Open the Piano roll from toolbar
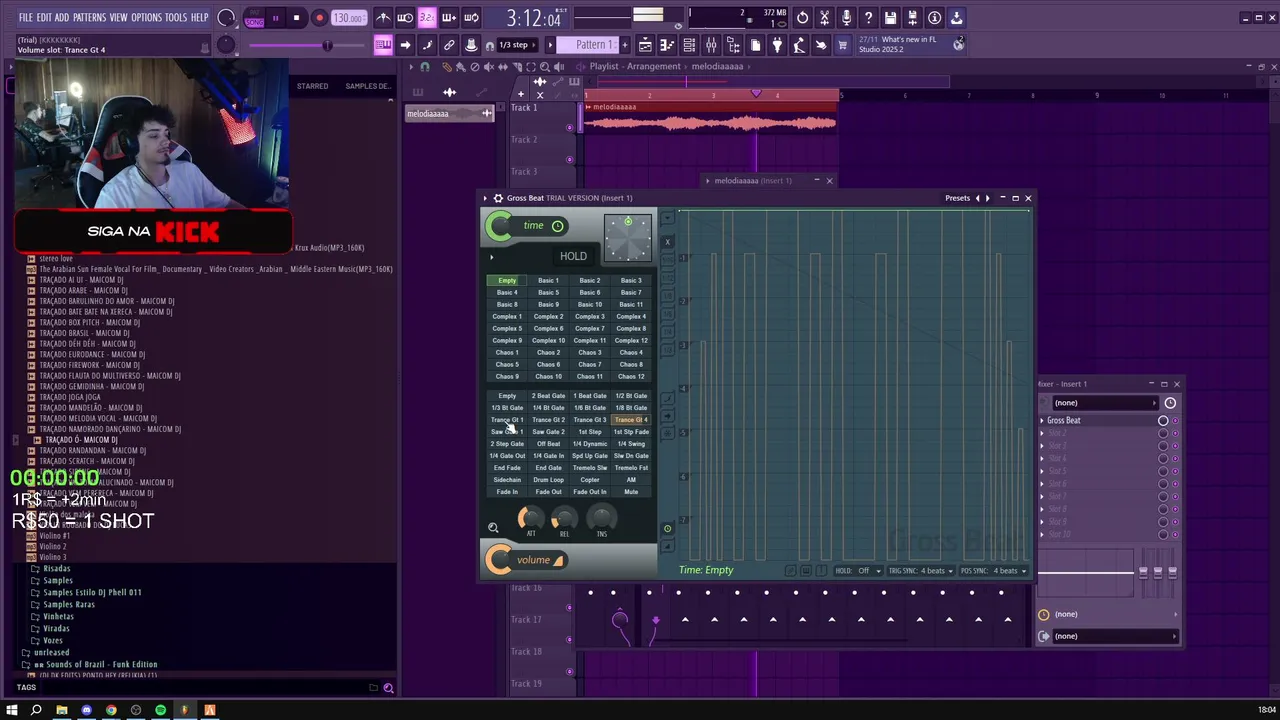Screen dimensions: 1280x720 pyautogui.click(x=667, y=45)
